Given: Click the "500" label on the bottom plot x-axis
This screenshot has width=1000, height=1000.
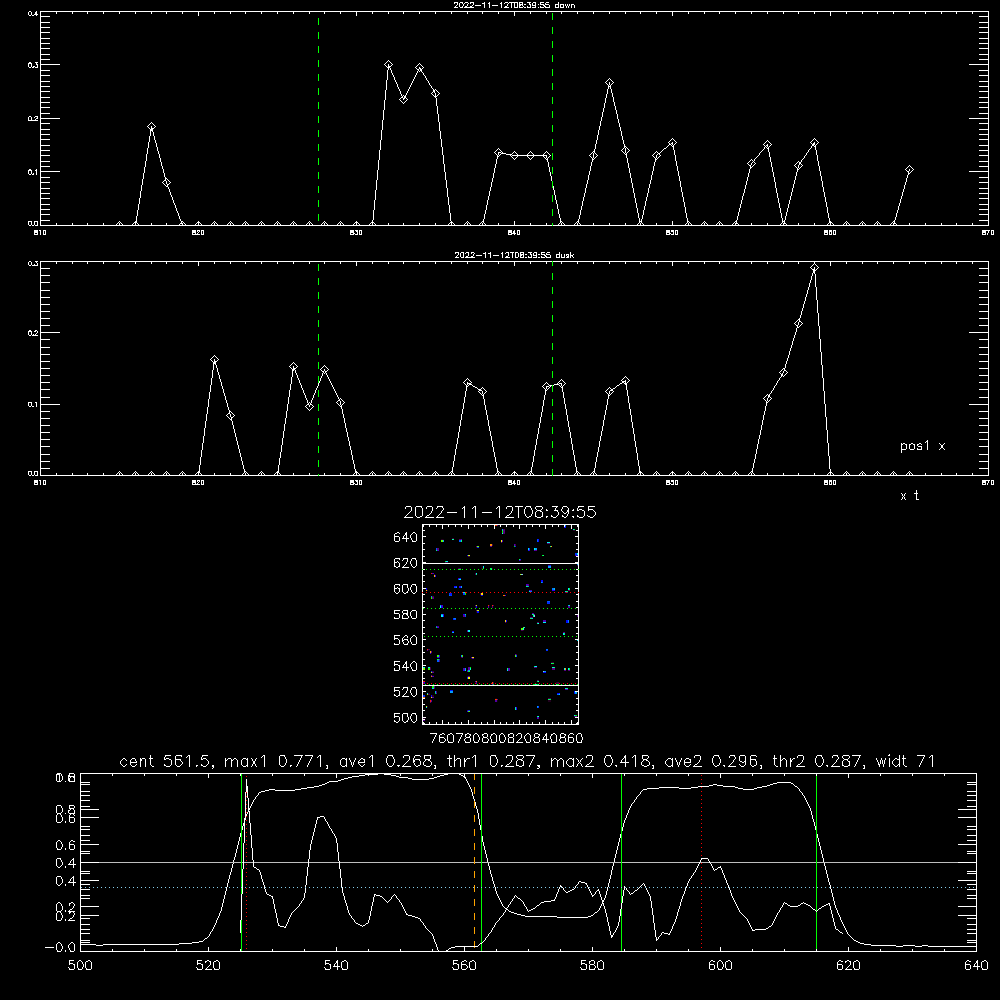Looking at the screenshot, I should [80, 966].
